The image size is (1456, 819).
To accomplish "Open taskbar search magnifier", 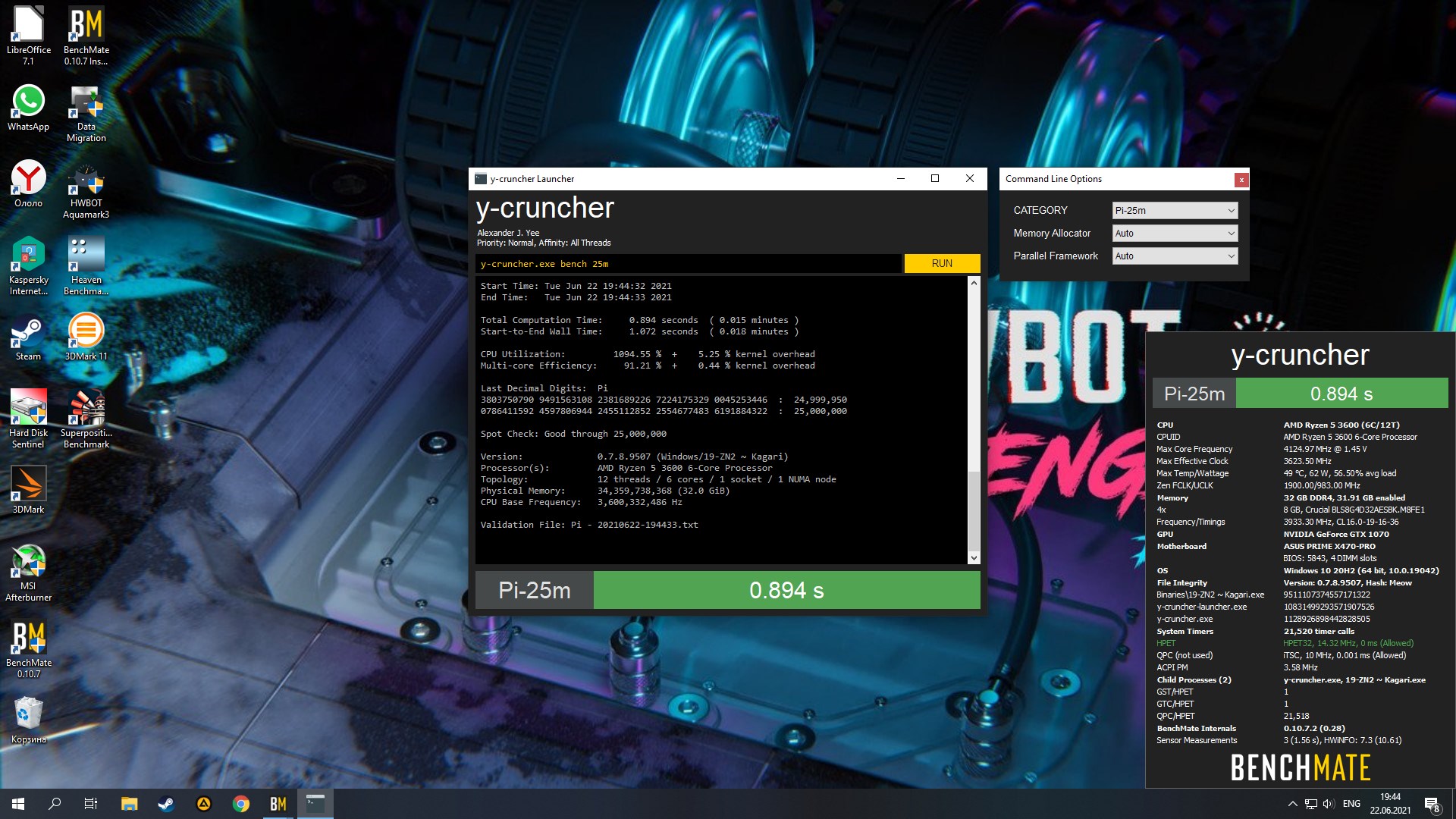I will [x=55, y=804].
